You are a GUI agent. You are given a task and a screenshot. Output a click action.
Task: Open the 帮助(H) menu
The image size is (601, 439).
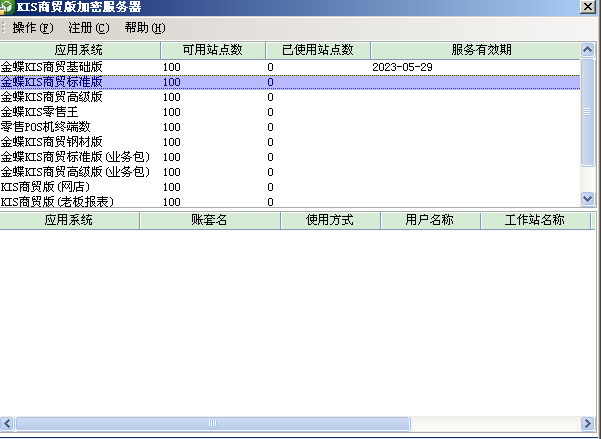(x=145, y=28)
